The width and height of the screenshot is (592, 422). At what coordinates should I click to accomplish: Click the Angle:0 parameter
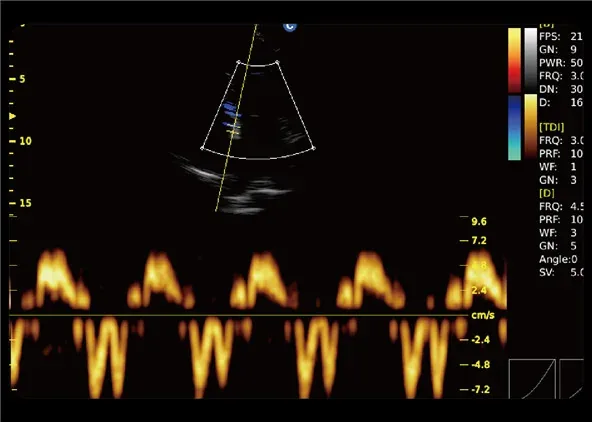tap(558, 259)
